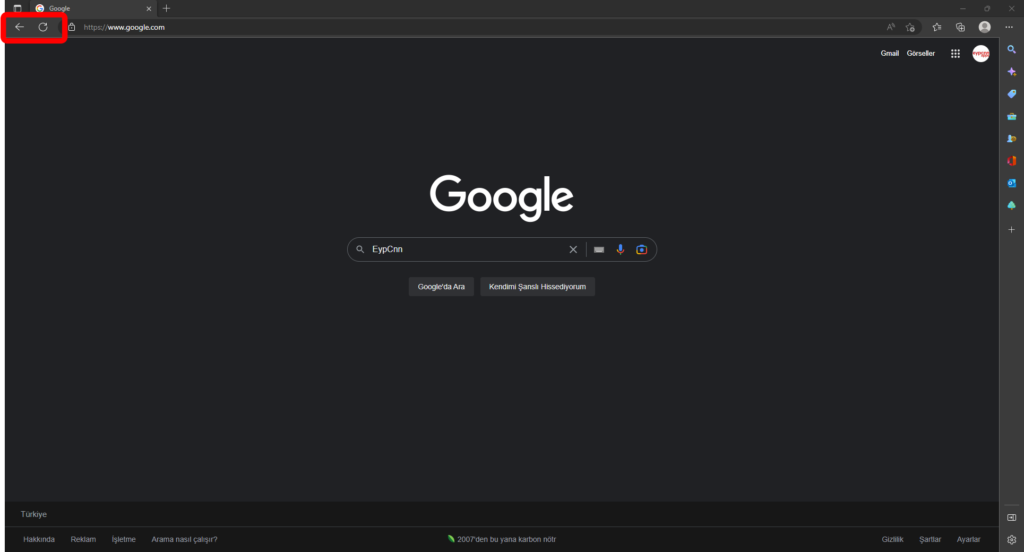1024x552 pixels.
Task: Open the sidebar Discover sparkle icon
Action: pyautogui.click(x=1012, y=72)
